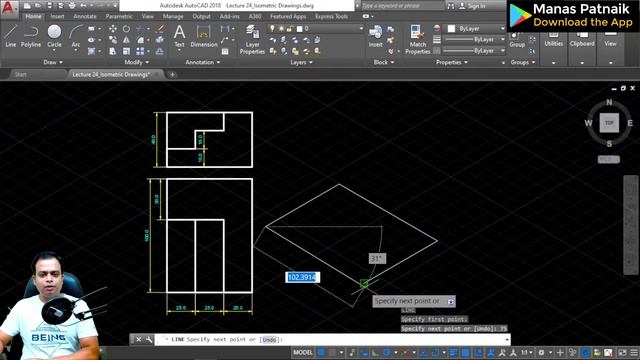Open Layer Properties manager
Image resolution: width=640 pixels, height=360 pixels.
click(252, 39)
